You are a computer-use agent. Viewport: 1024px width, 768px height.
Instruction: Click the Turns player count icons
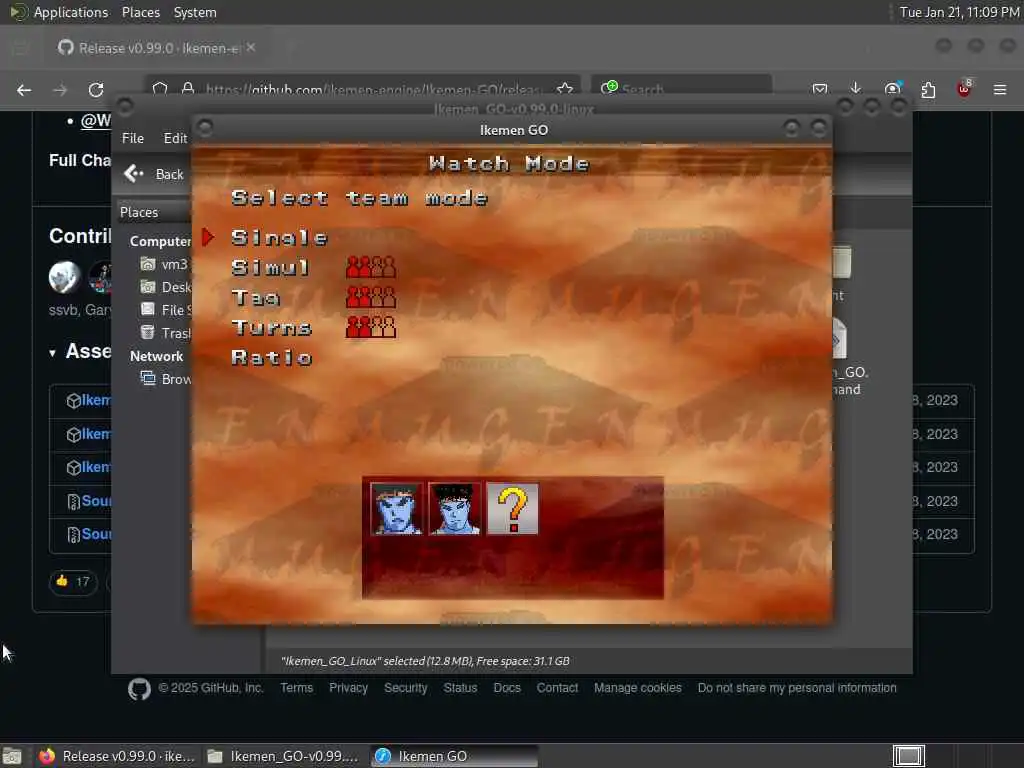[370, 327]
